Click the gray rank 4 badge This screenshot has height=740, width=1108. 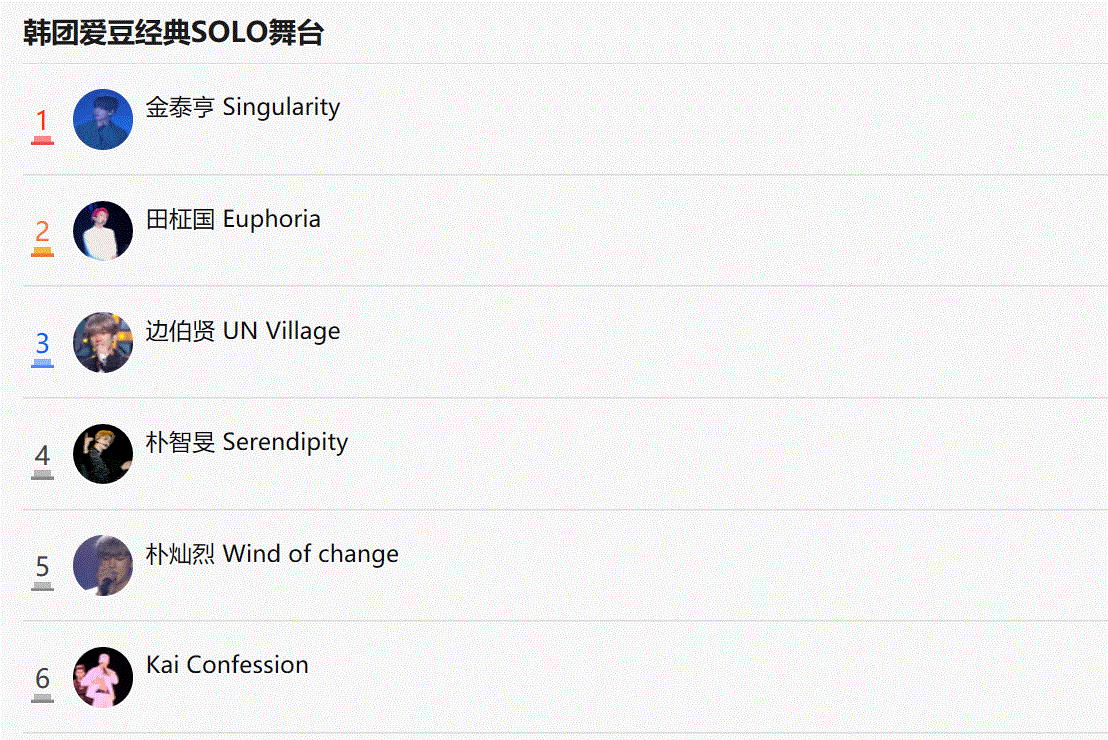[x=42, y=461]
